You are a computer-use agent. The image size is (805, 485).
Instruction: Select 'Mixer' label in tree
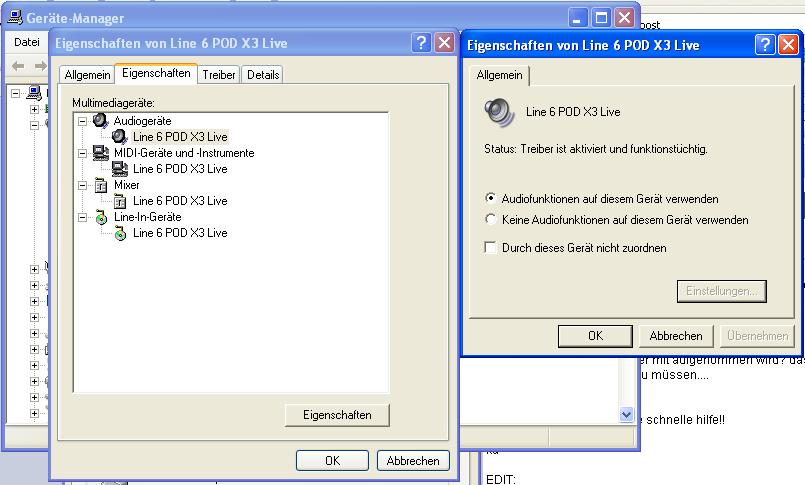(x=126, y=185)
